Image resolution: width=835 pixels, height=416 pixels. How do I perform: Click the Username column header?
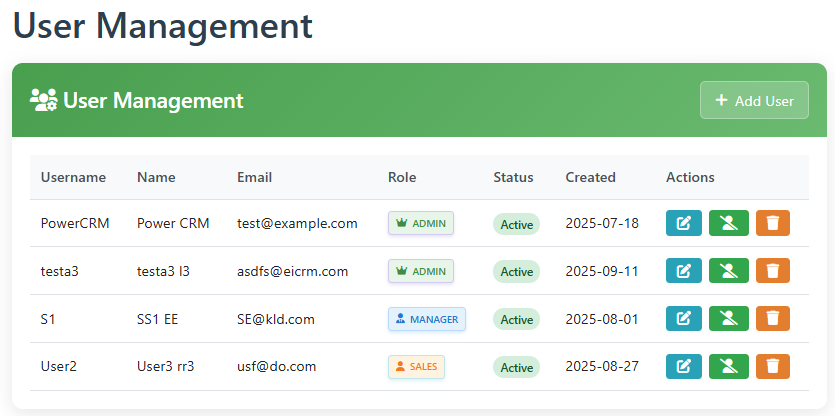click(73, 177)
